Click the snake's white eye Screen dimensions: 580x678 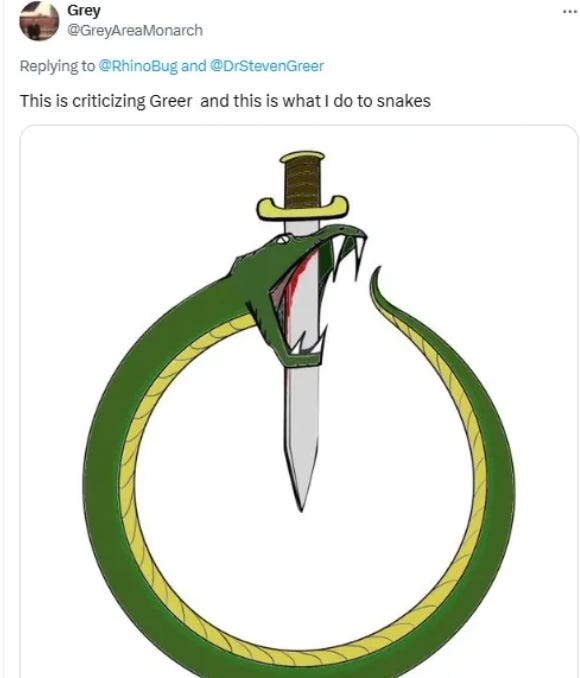[284, 237]
